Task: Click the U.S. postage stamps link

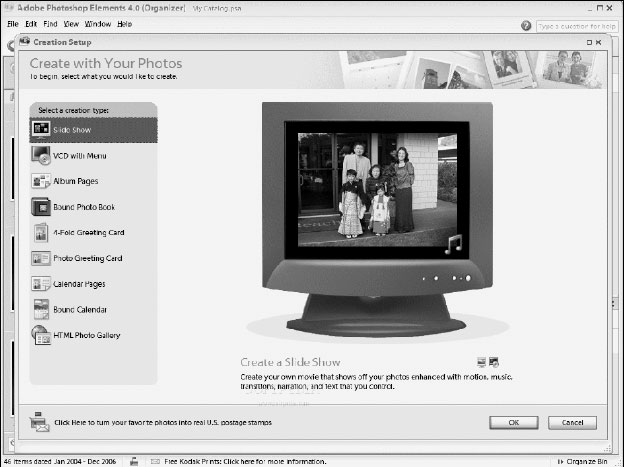Action: point(163,422)
